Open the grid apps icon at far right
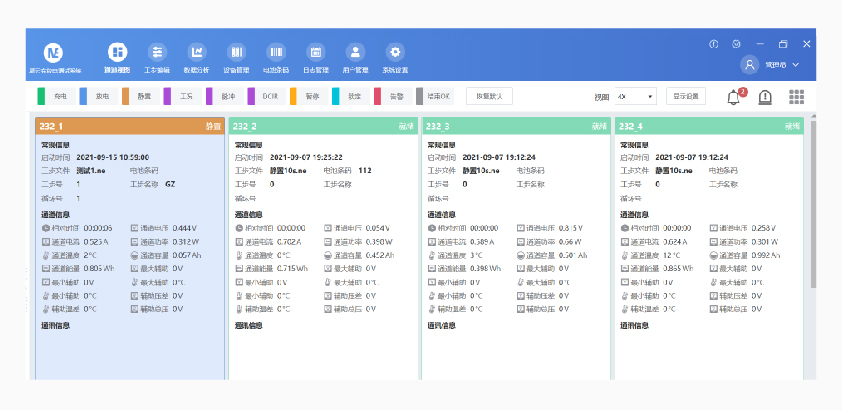 click(797, 97)
